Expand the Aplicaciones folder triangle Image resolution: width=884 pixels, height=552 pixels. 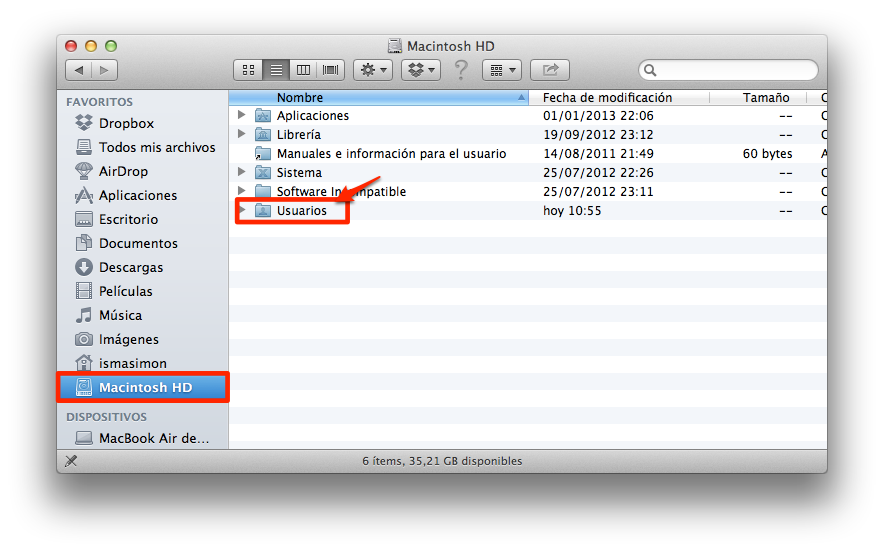[x=242, y=115]
